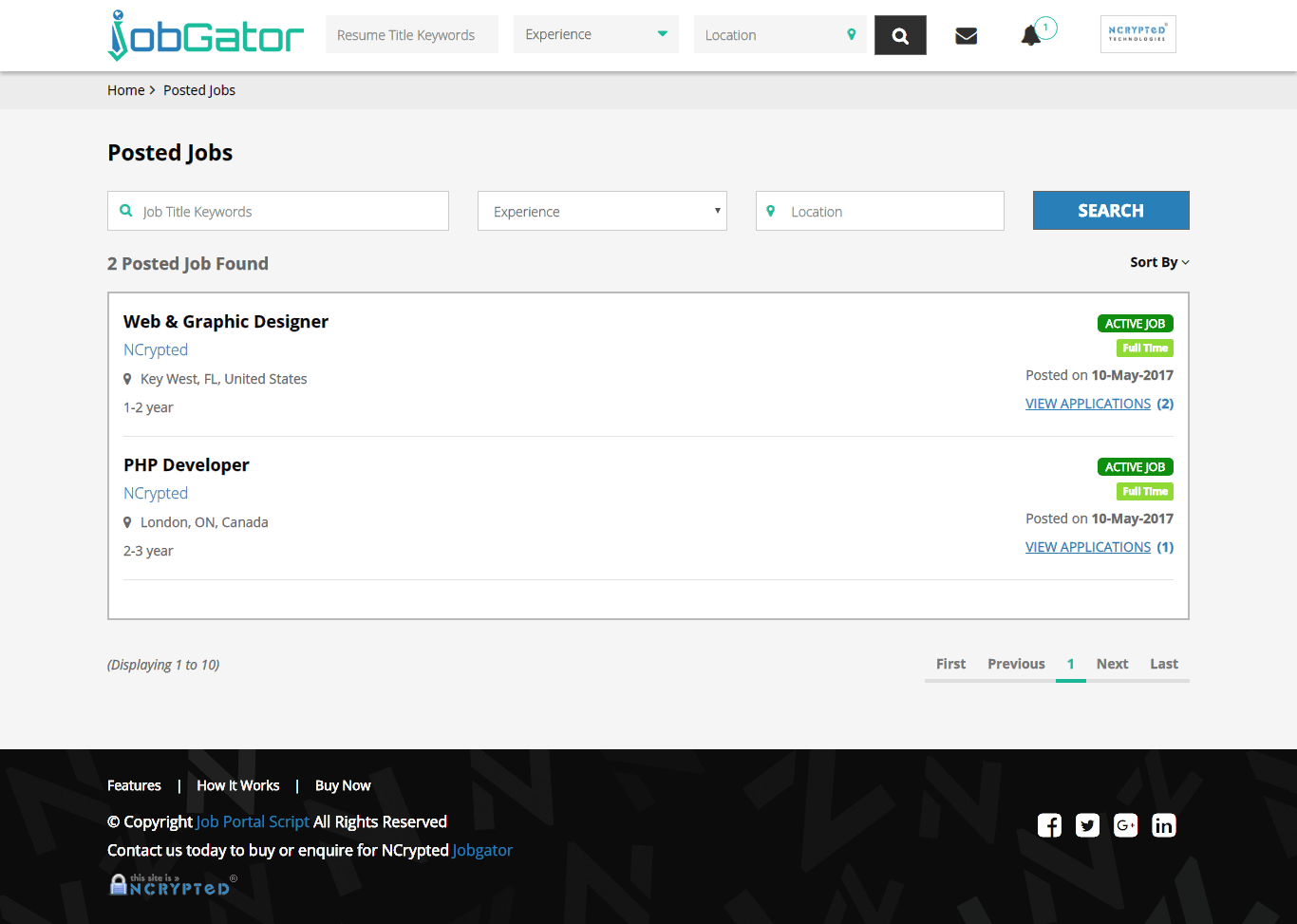Click the magnifier icon in Job Title Keywords
The image size is (1297, 924).
point(126,211)
